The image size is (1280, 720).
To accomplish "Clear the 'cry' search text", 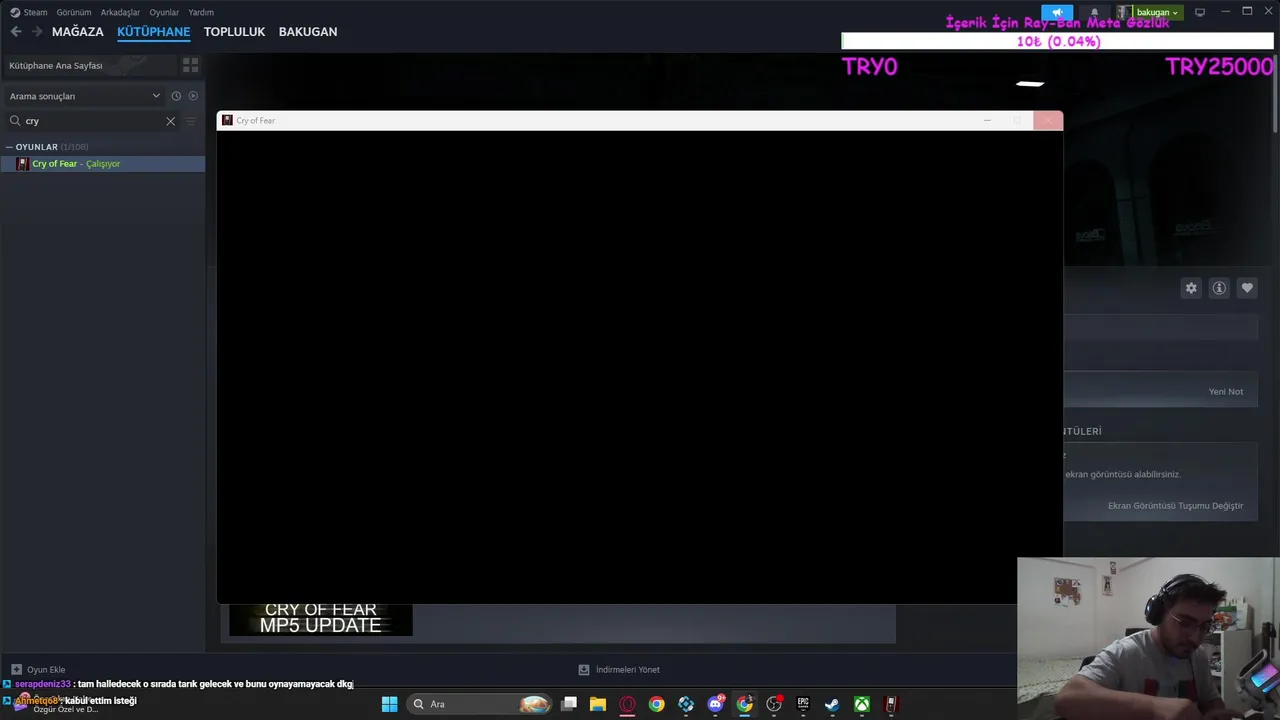I will pos(170,121).
